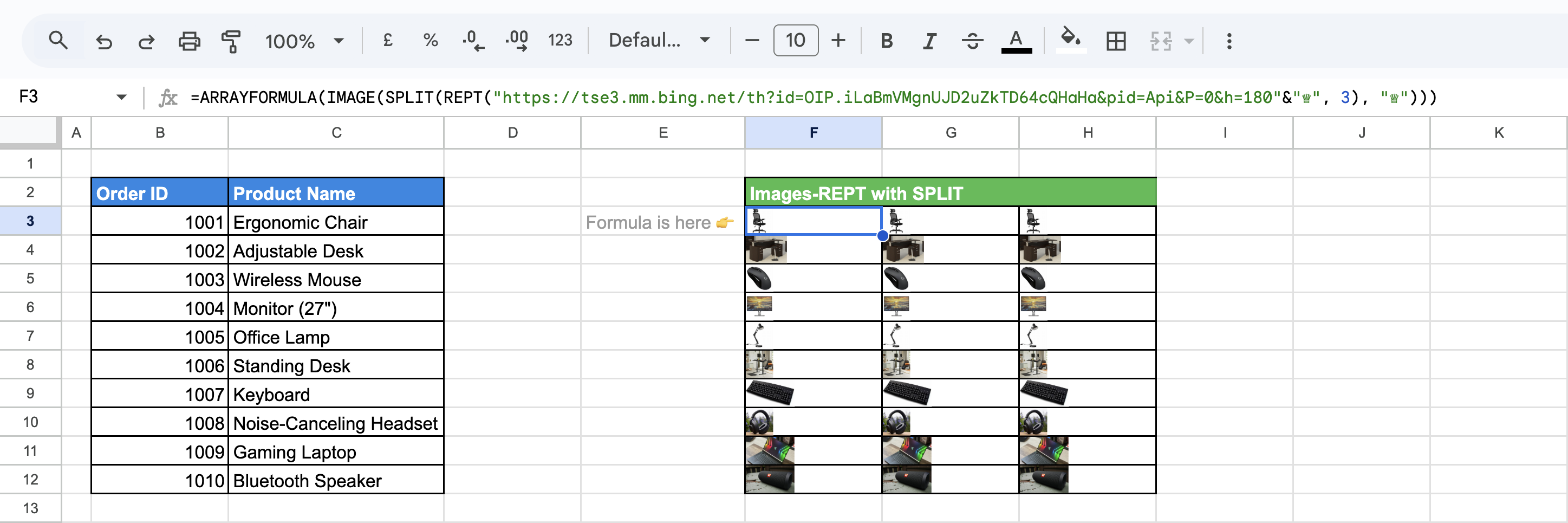This screenshot has height=523, width=1568.
Task: Select column K header
Action: [1499, 133]
